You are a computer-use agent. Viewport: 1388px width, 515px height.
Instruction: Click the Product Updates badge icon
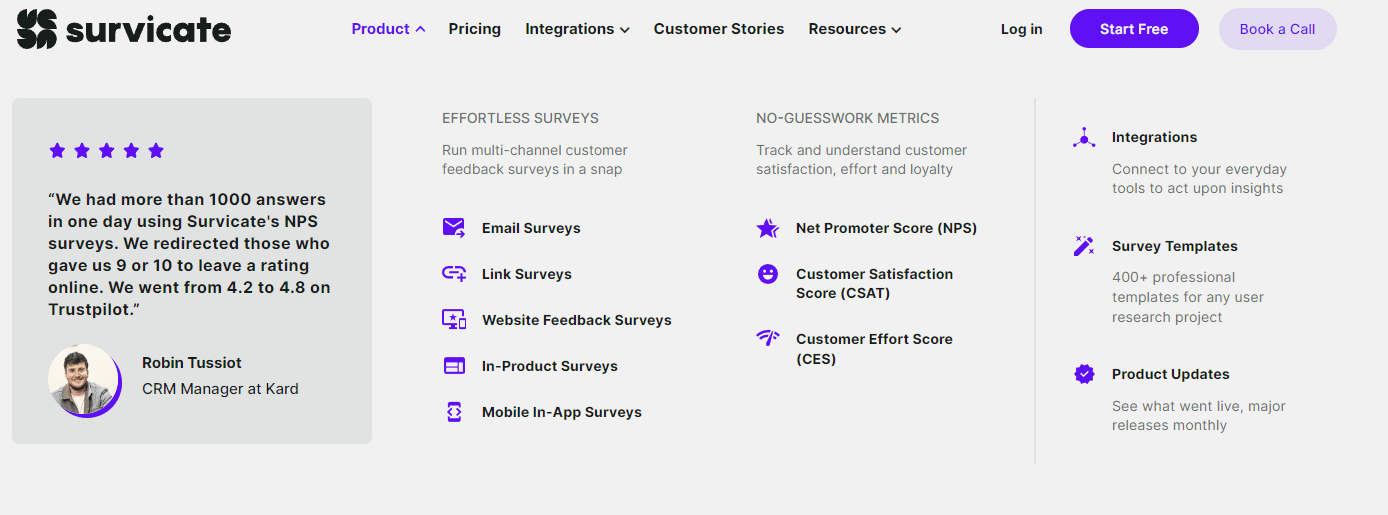click(x=1084, y=374)
